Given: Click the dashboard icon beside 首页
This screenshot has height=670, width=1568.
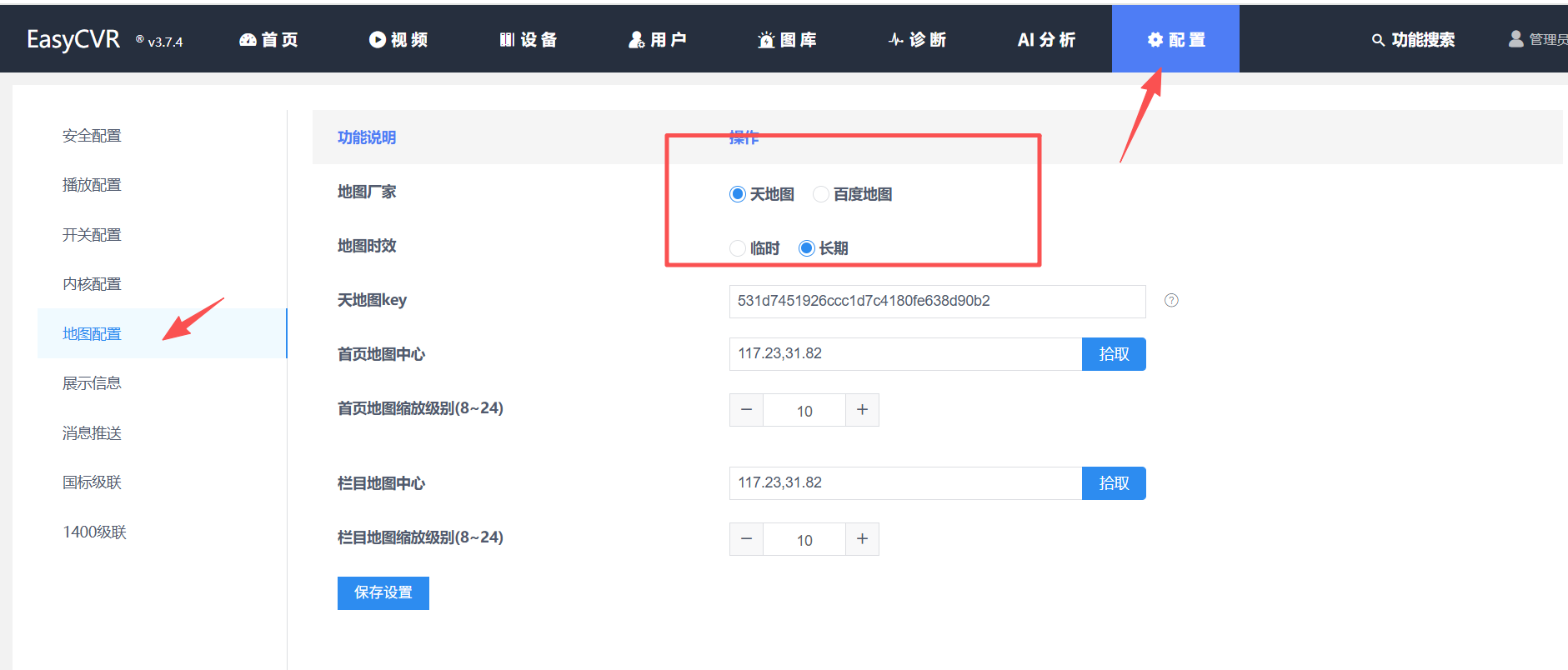Looking at the screenshot, I should 248,40.
